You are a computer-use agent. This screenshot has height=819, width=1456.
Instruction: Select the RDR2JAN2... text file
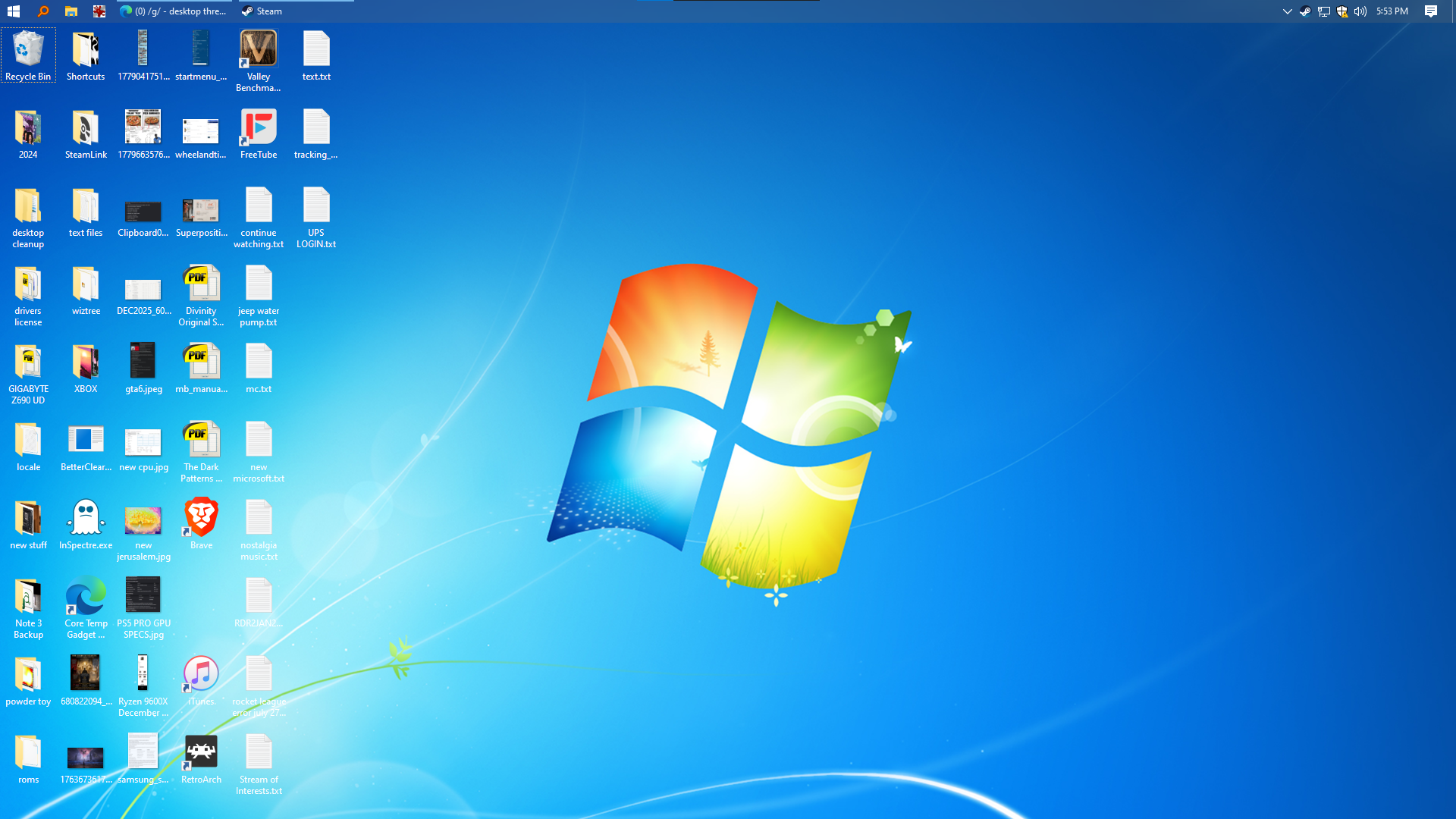259,603
